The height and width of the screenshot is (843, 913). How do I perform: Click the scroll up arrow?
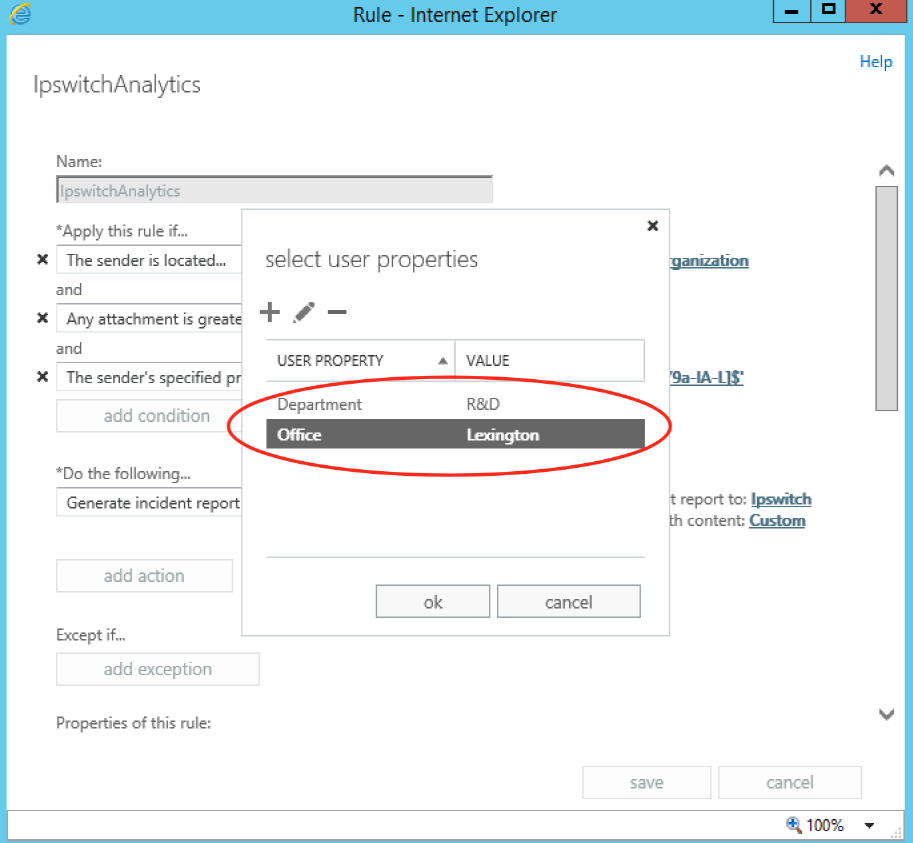[886, 171]
